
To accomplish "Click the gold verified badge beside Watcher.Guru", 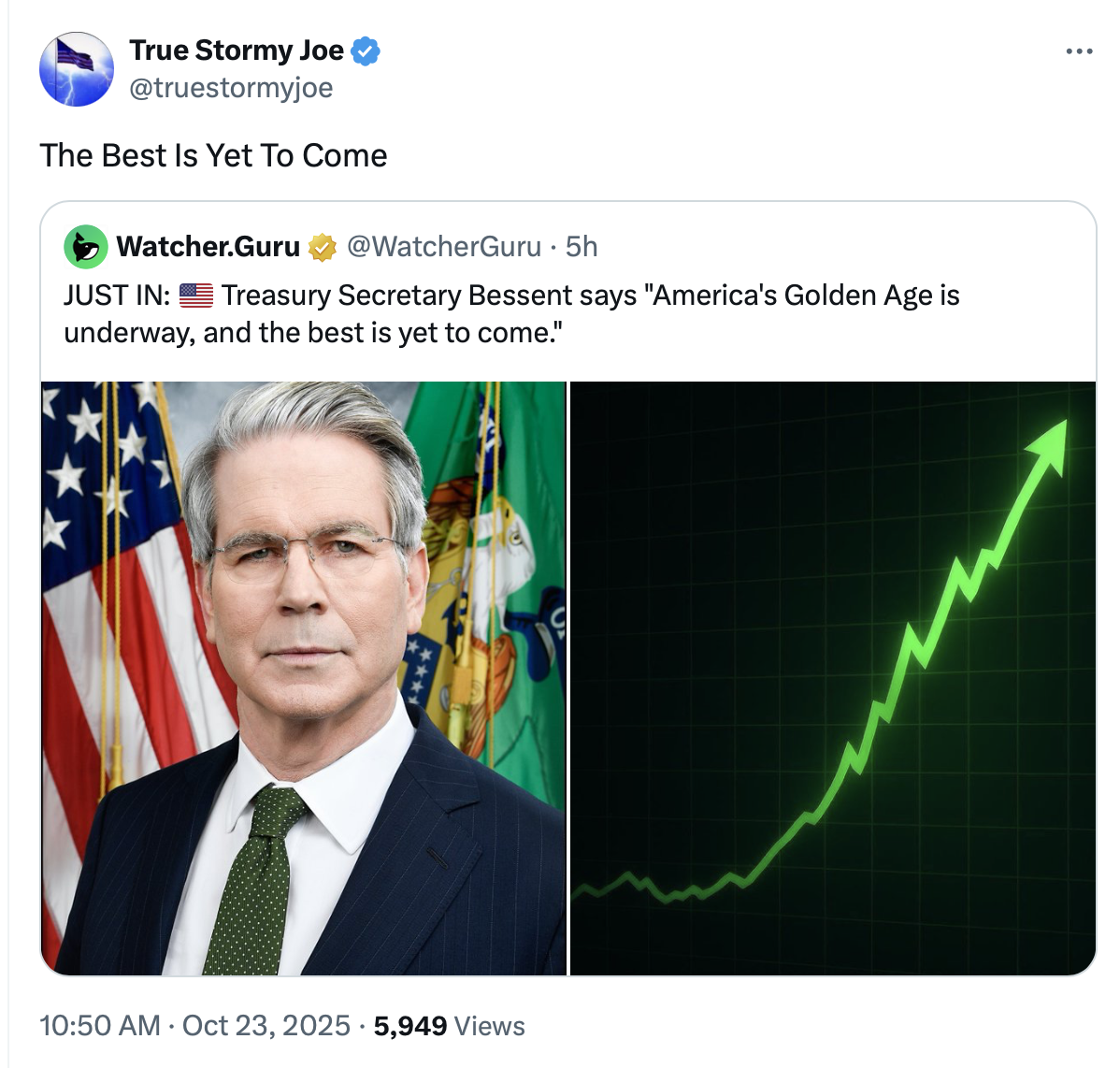I will (323, 247).
